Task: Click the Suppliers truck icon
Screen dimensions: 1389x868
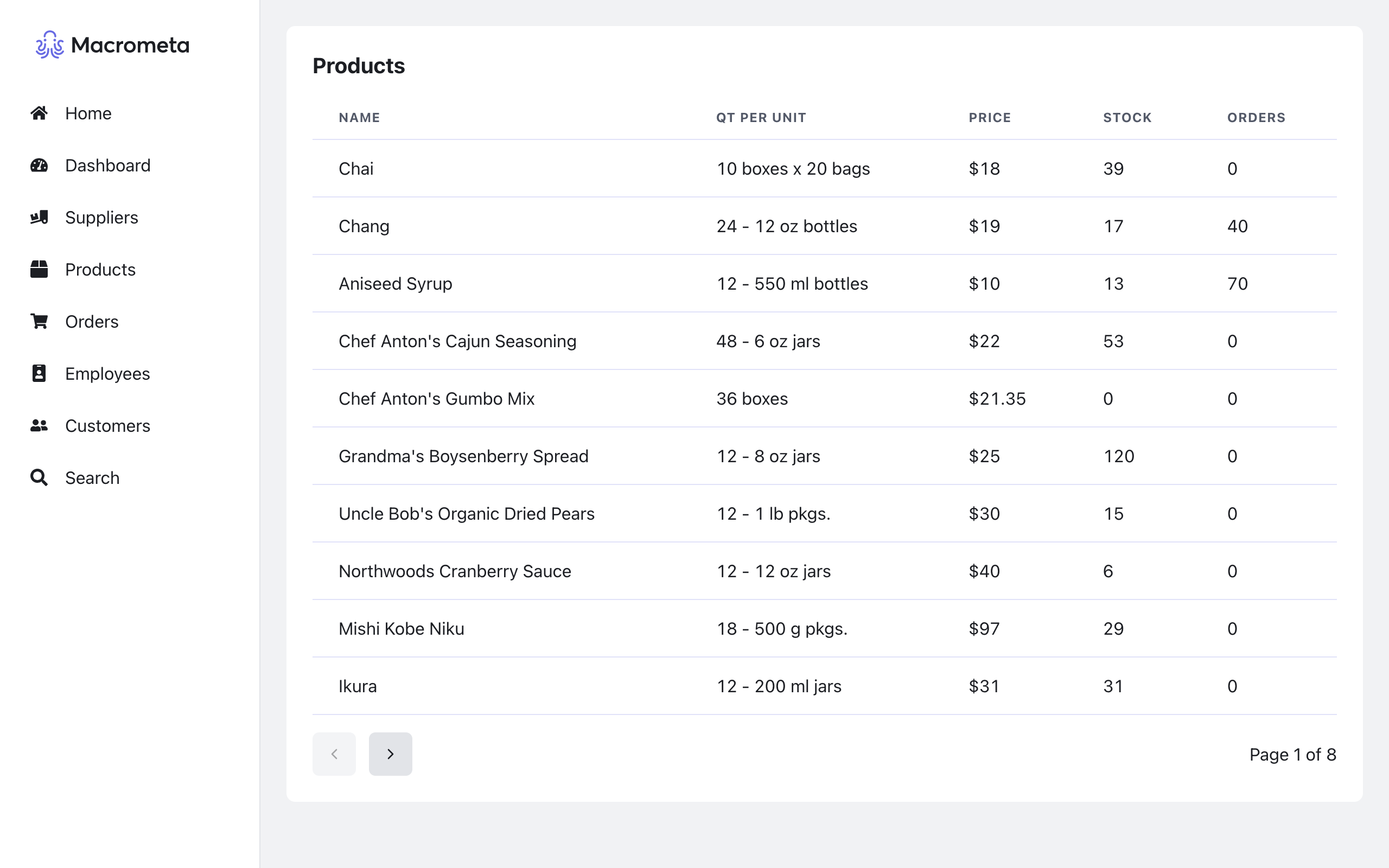Action: (x=39, y=218)
